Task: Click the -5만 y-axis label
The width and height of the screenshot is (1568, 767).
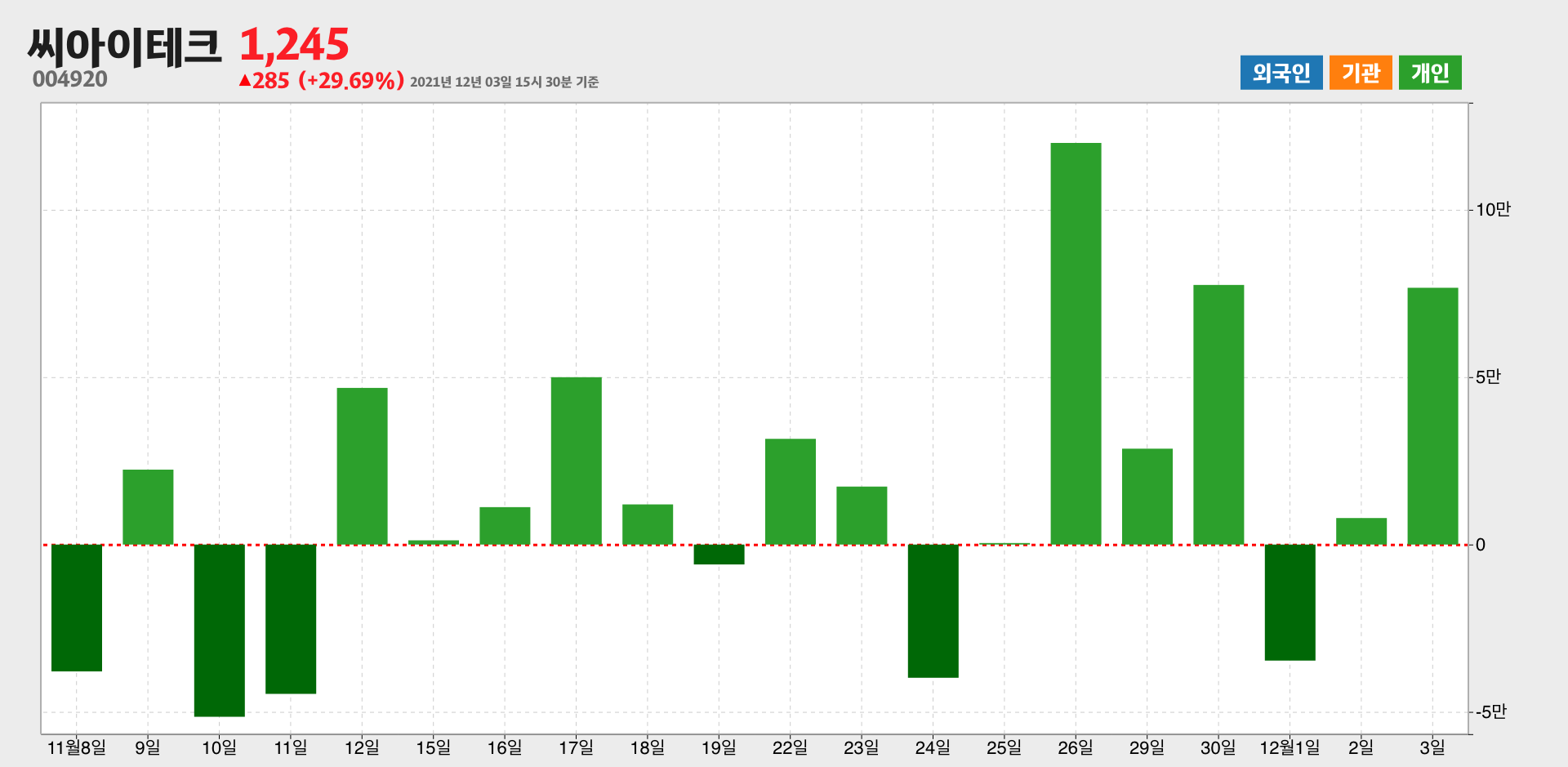Action: [1490, 712]
